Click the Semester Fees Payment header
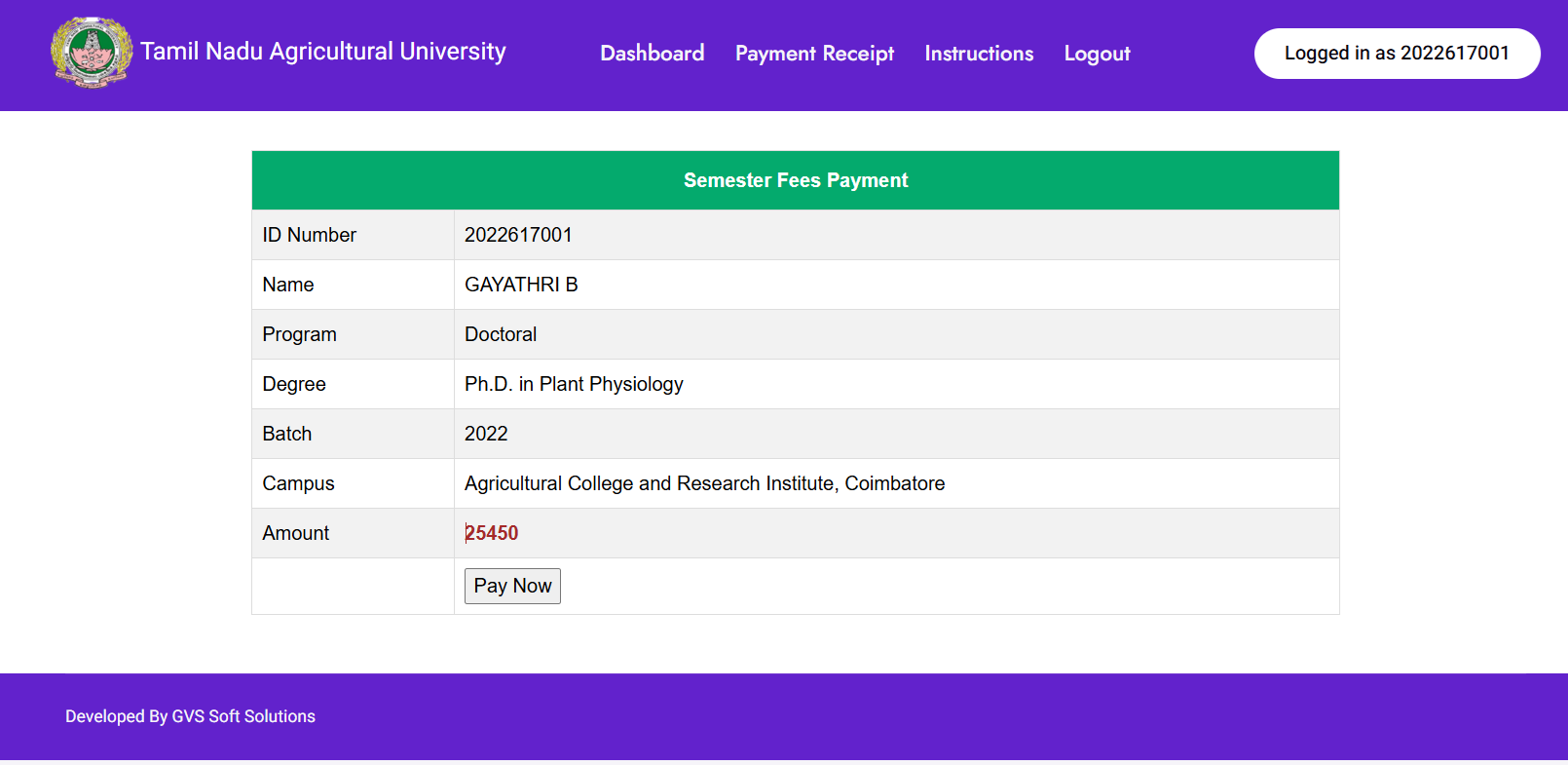The height and width of the screenshot is (765, 1568). pyautogui.click(x=795, y=180)
